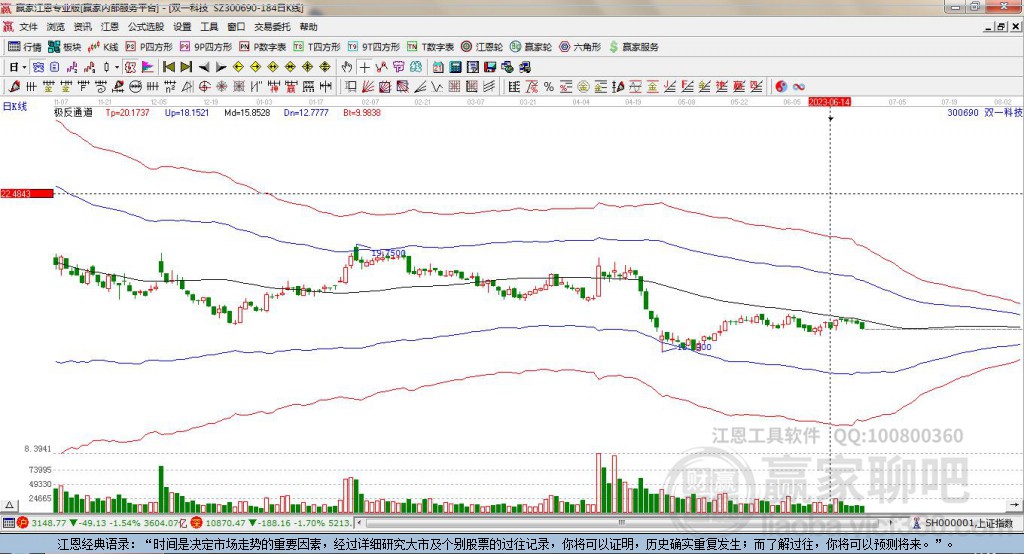Click the infinity symbol icon

pyautogui.click(x=799, y=86)
